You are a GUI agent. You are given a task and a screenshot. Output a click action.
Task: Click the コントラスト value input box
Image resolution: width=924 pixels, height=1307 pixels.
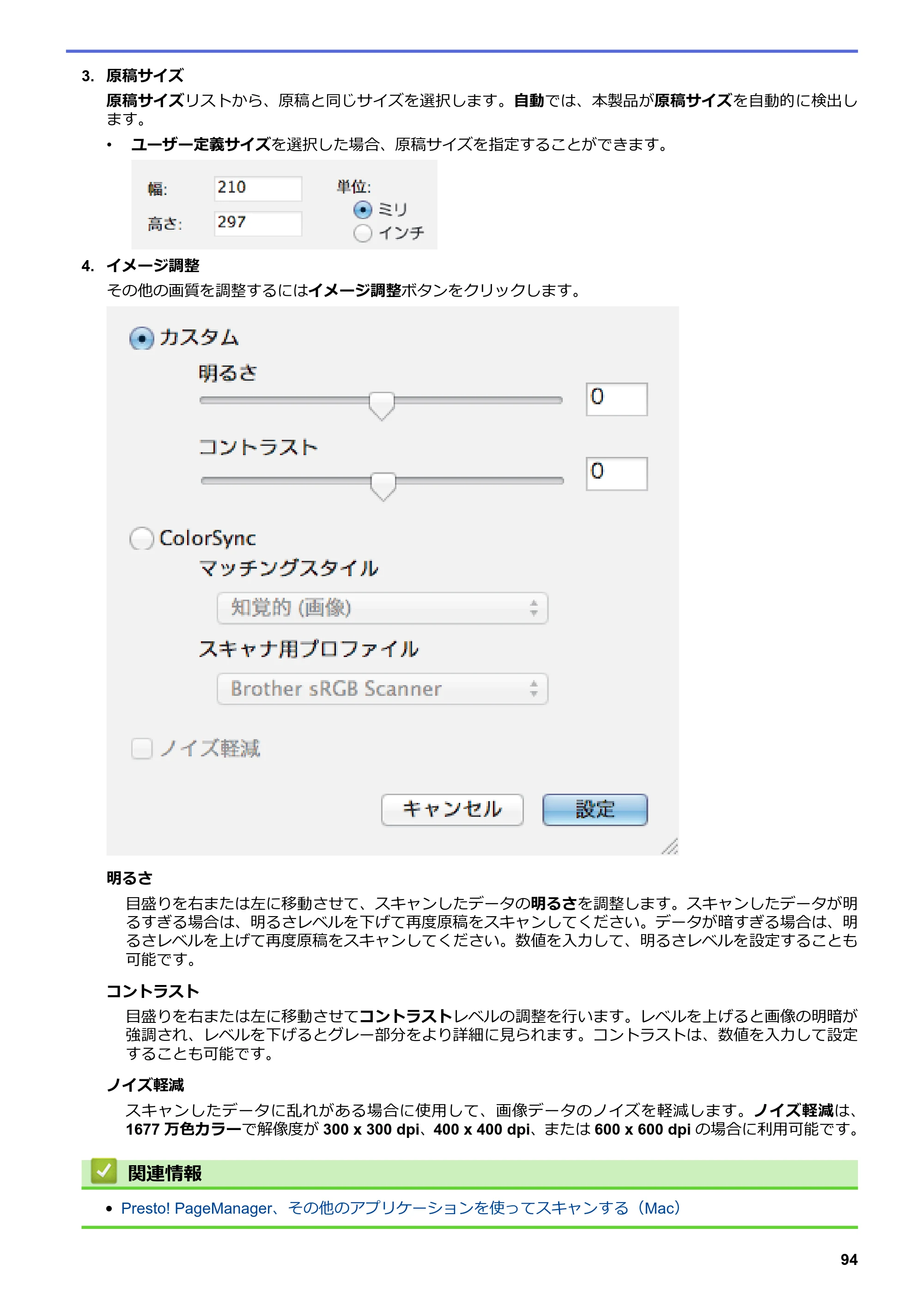pyautogui.click(x=617, y=474)
